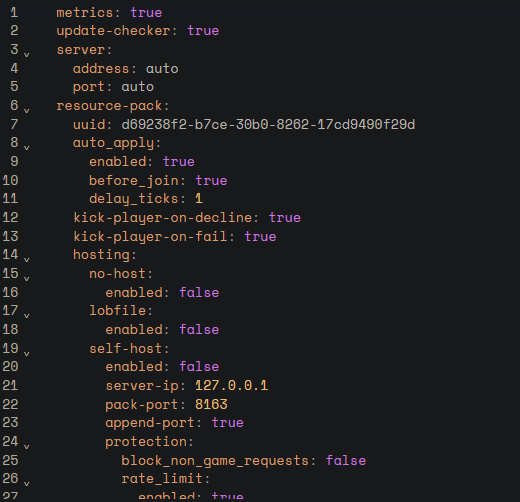Screen dimensions: 520x502
Task: Click the true value of metrics
Action: click(146, 13)
